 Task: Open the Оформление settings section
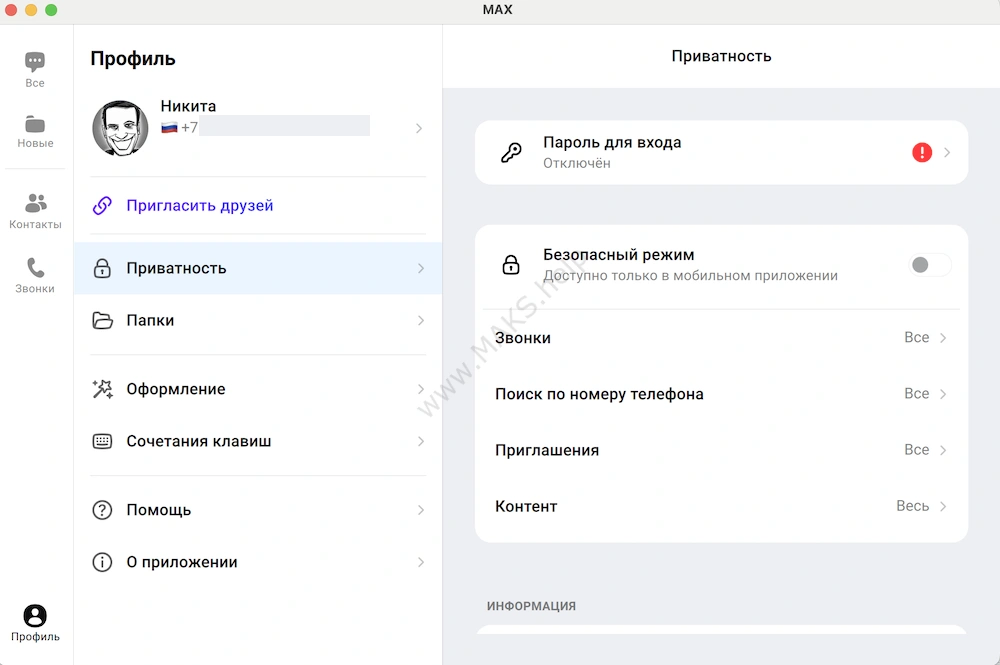pyautogui.click(x=257, y=389)
